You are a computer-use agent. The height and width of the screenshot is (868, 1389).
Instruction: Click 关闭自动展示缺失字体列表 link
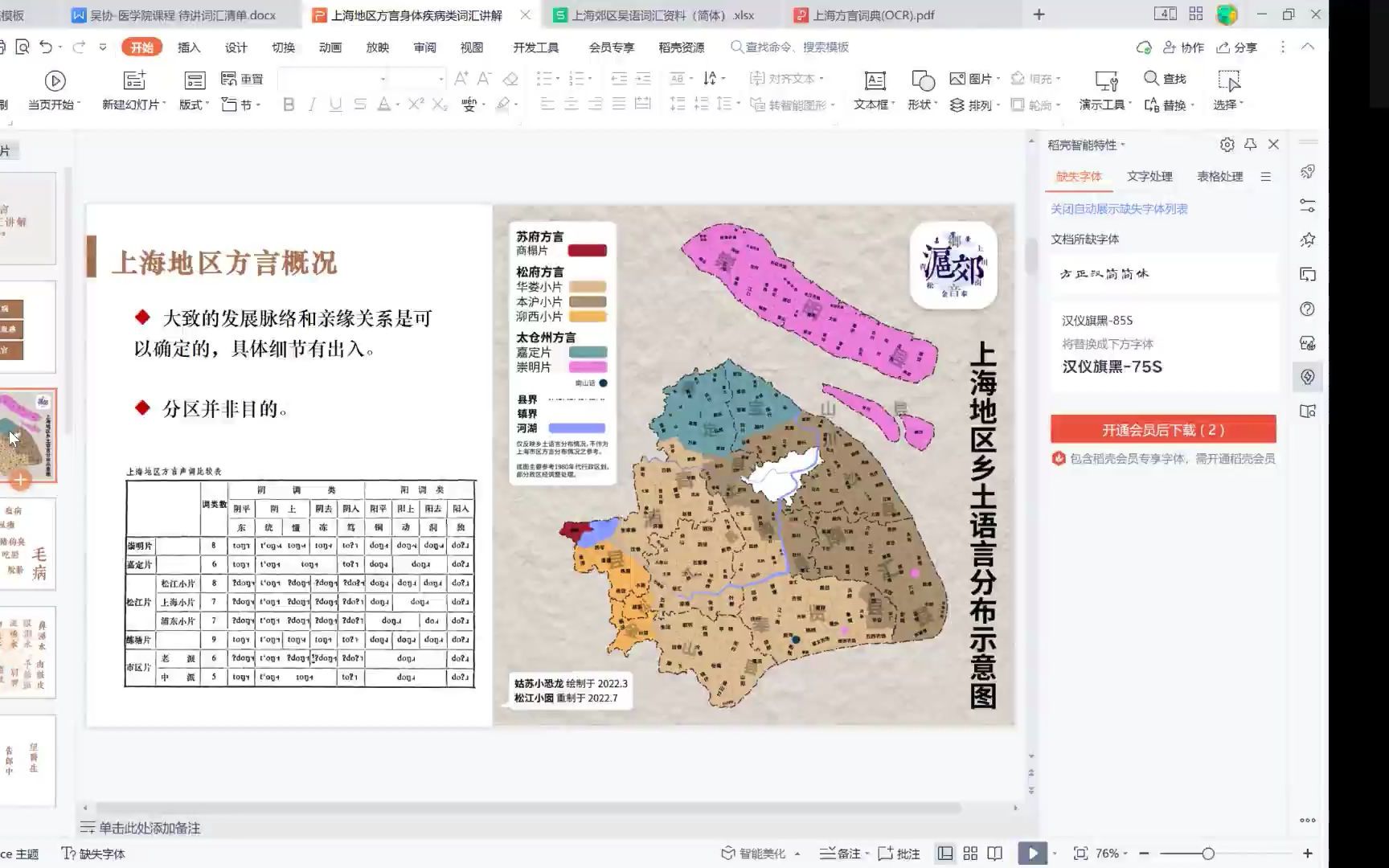(x=1120, y=209)
